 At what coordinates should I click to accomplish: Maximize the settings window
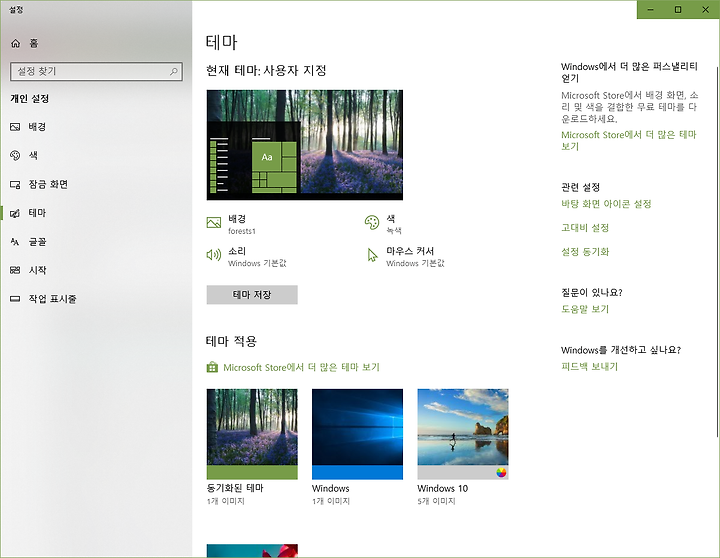coord(678,10)
